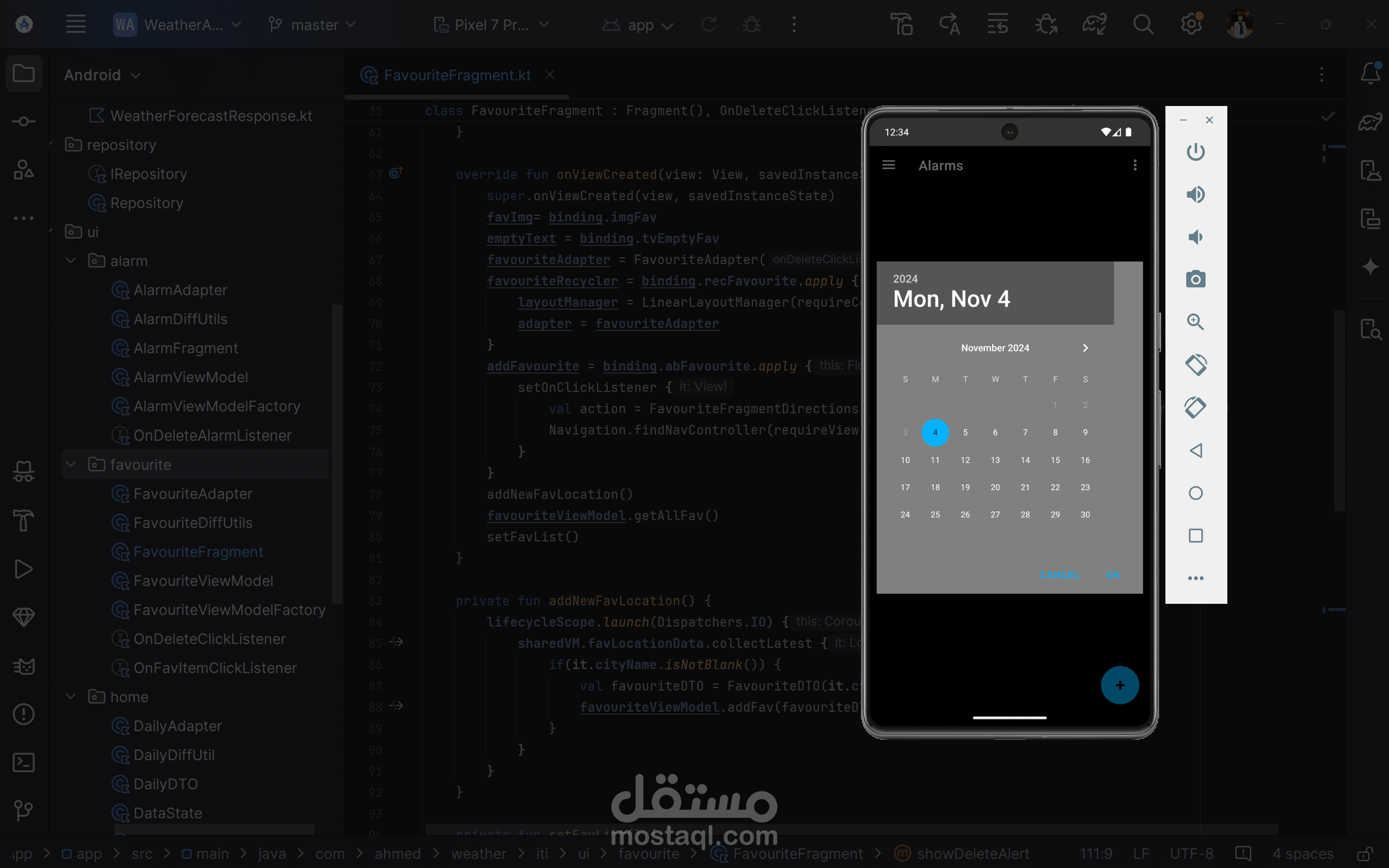Image resolution: width=1389 pixels, height=868 pixels.
Task: Pick November 27 in the date picker
Action: pos(995,515)
